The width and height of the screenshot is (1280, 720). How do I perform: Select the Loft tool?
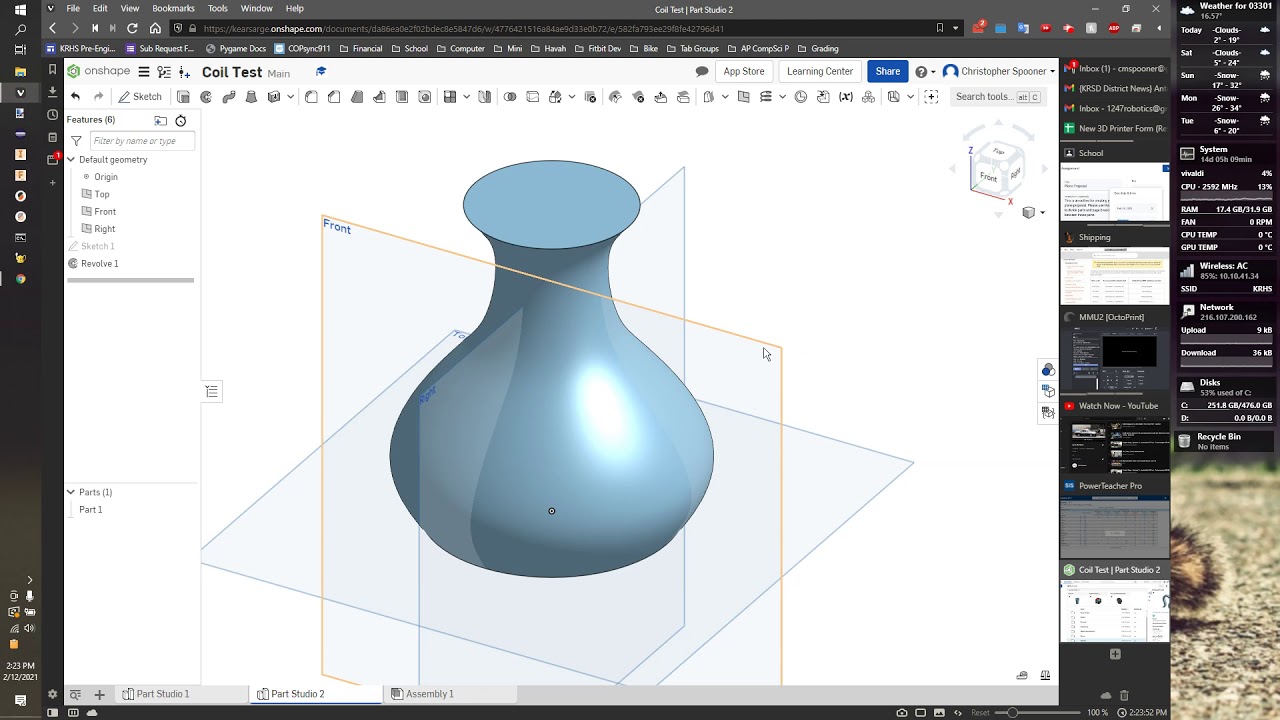click(251, 97)
